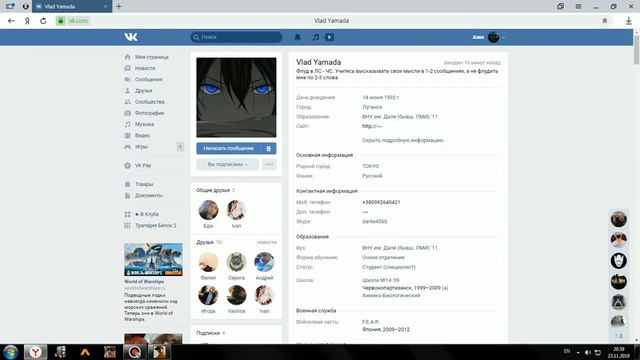Open Видео in left sidebar
This screenshot has width=640, height=360.
click(x=142, y=135)
